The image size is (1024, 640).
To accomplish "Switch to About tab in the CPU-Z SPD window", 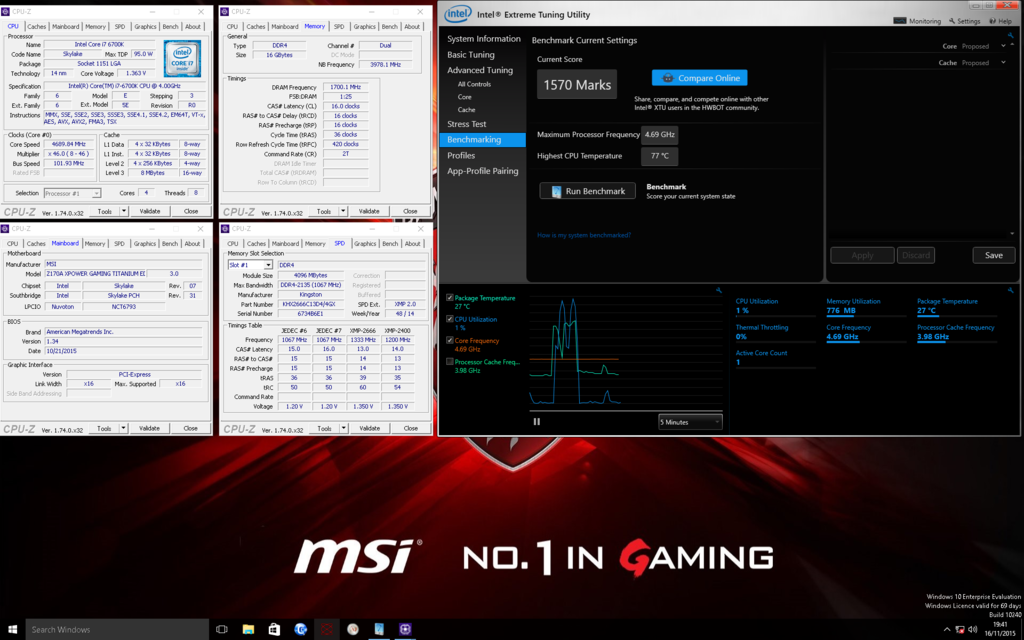I will 413,244.
